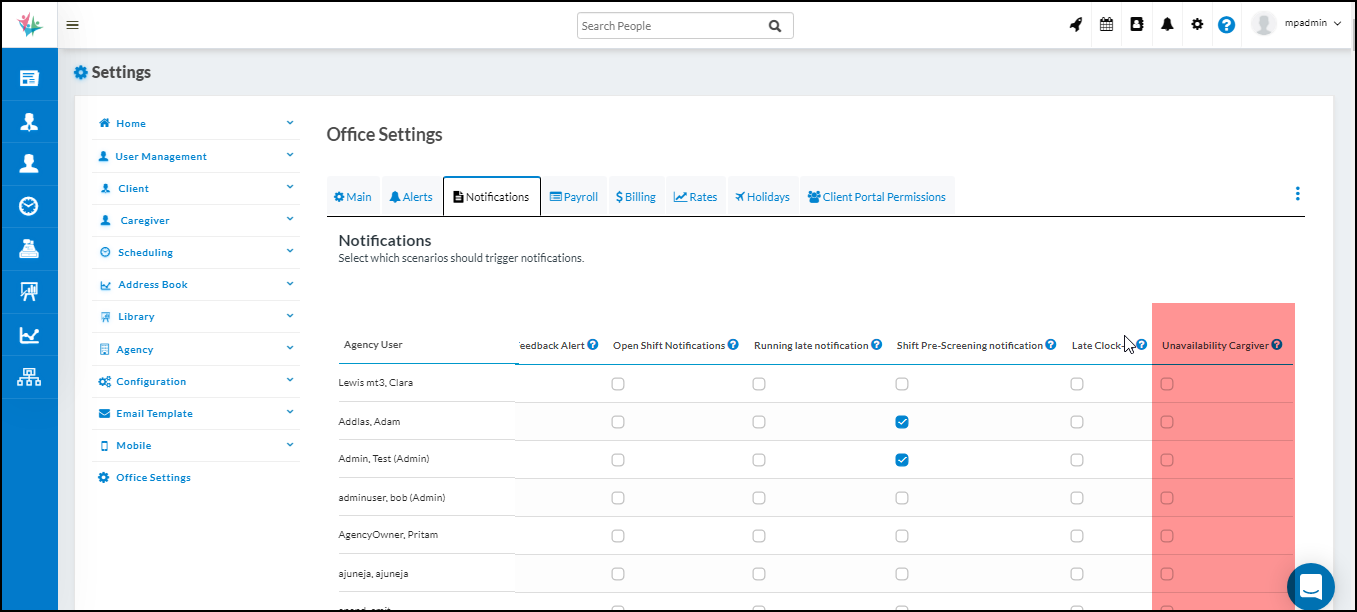Open the rocket quick-launch icon

[x=1076, y=24]
